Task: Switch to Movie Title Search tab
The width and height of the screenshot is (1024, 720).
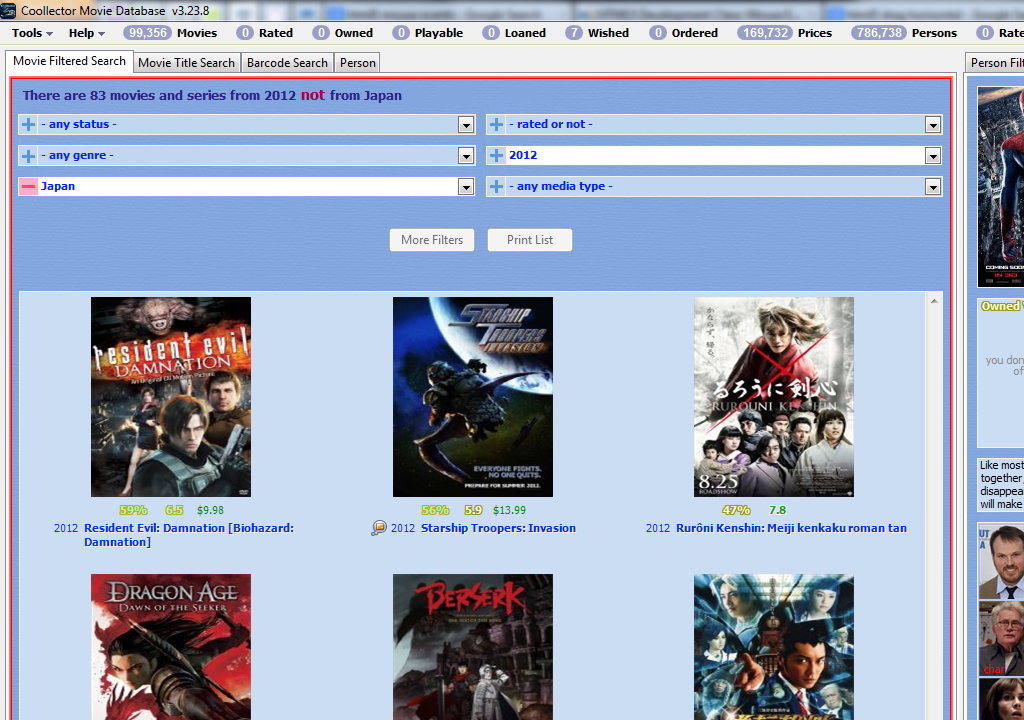Action: point(186,63)
